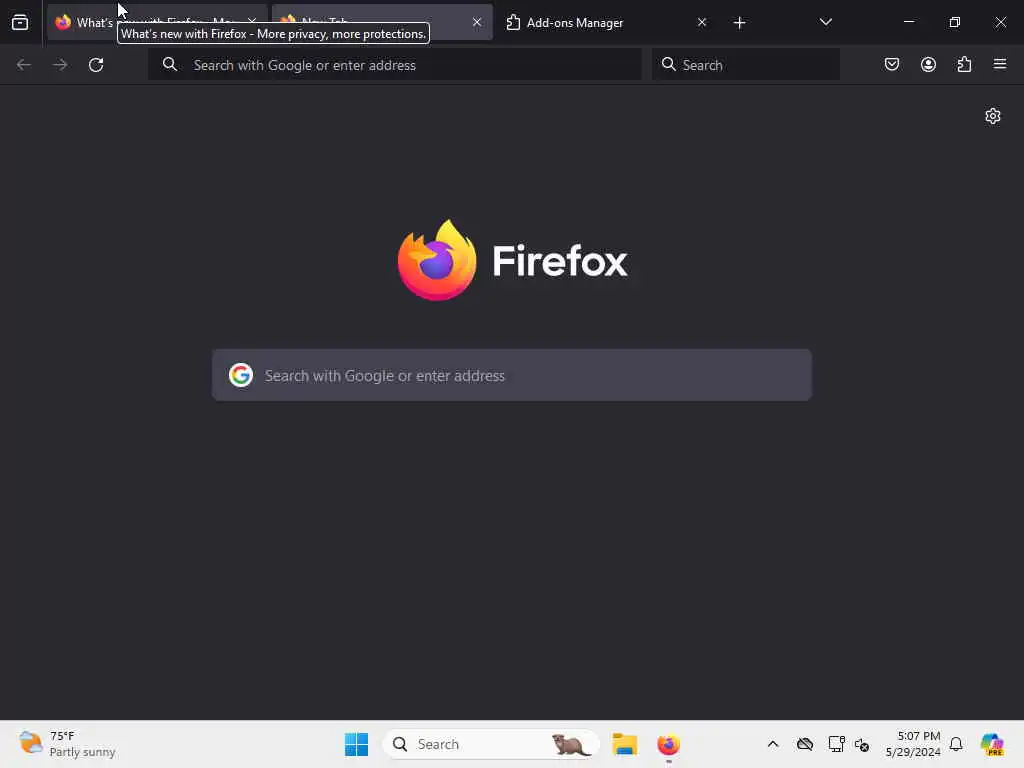The height and width of the screenshot is (768, 1024).
Task: Launch Copilot preview icon in taskbar
Action: [x=992, y=744]
